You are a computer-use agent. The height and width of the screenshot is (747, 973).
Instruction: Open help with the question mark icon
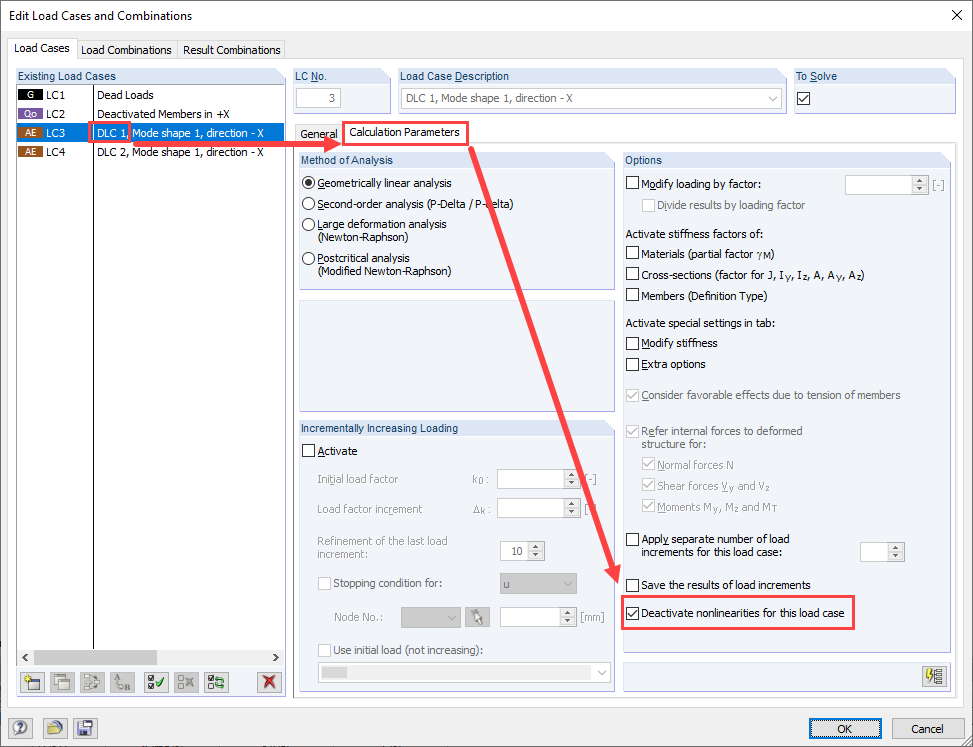point(20,728)
